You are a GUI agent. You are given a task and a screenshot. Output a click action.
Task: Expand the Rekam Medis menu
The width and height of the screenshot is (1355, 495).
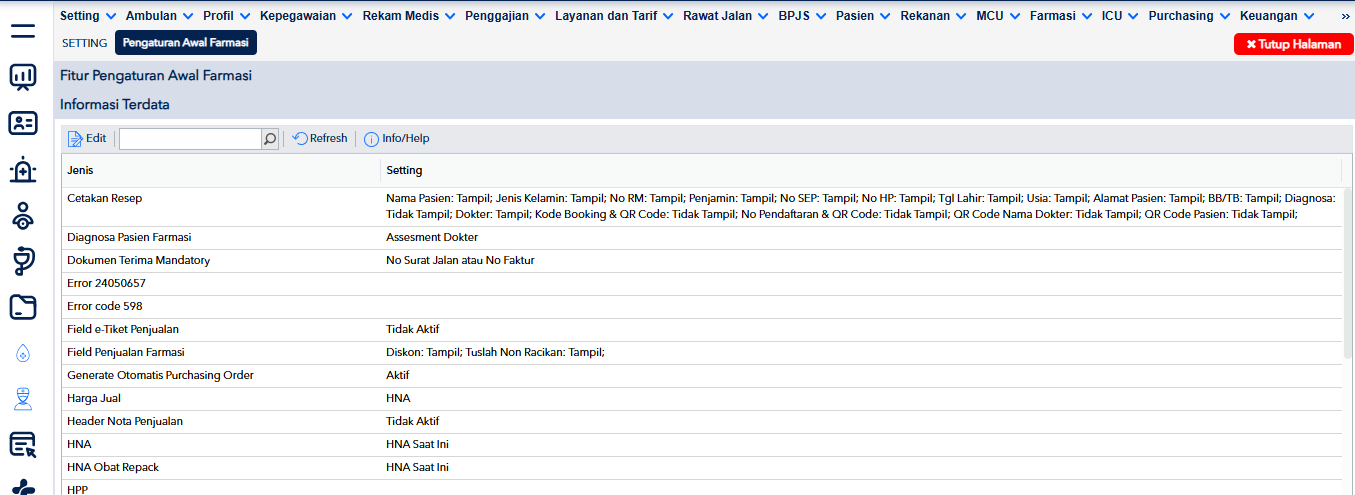pyautogui.click(x=409, y=16)
